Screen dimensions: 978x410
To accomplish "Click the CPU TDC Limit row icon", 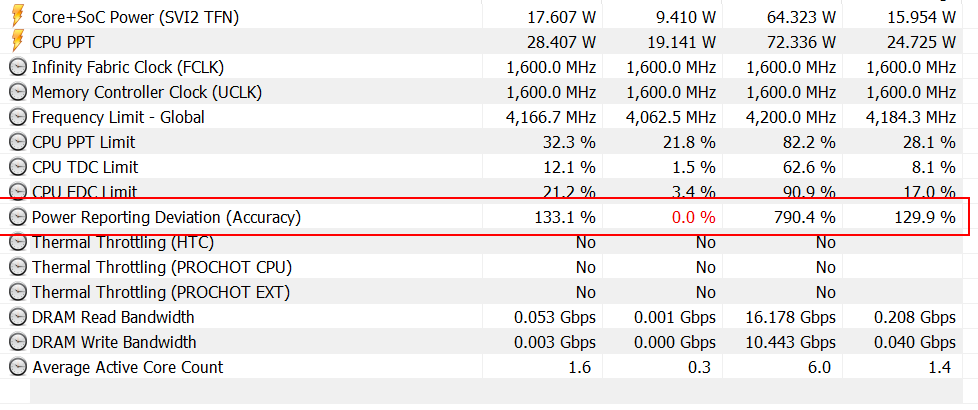I will [x=18, y=167].
